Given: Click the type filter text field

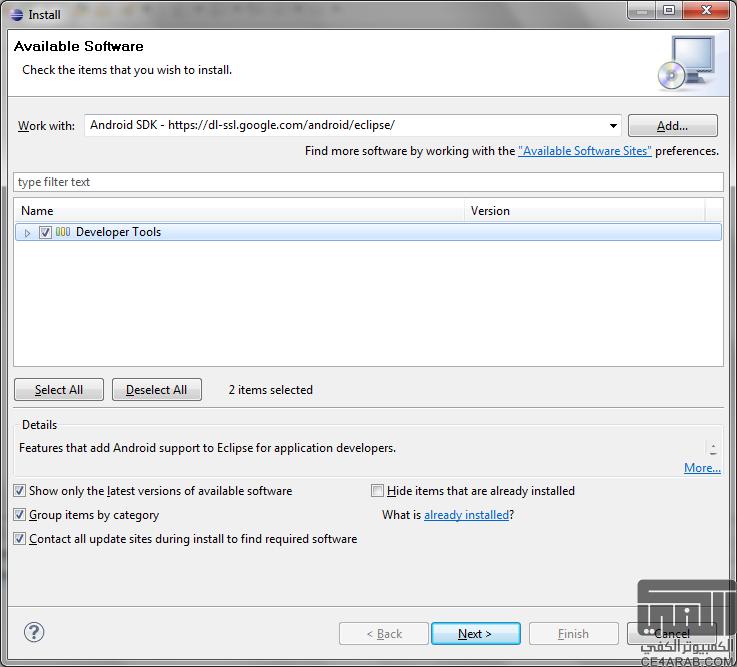Looking at the screenshot, I should tap(368, 182).
